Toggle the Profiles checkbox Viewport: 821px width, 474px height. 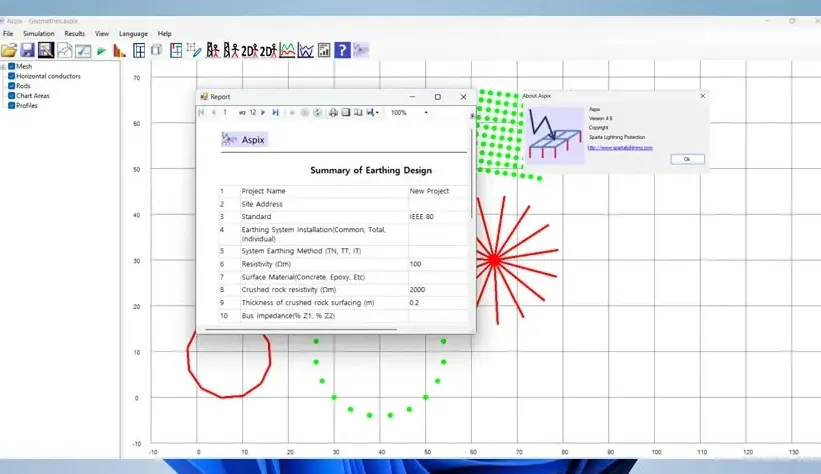click(12, 105)
